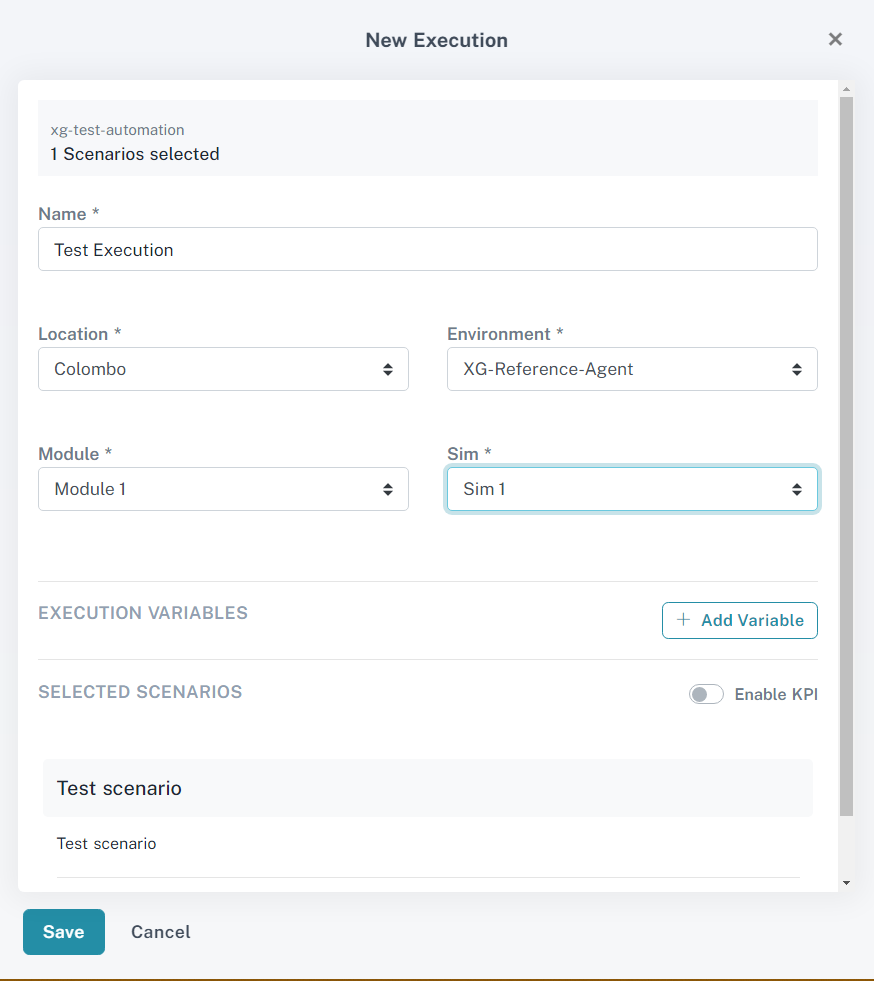Click the Environment stepper arrows icon
This screenshot has height=981, width=874.
tap(797, 369)
